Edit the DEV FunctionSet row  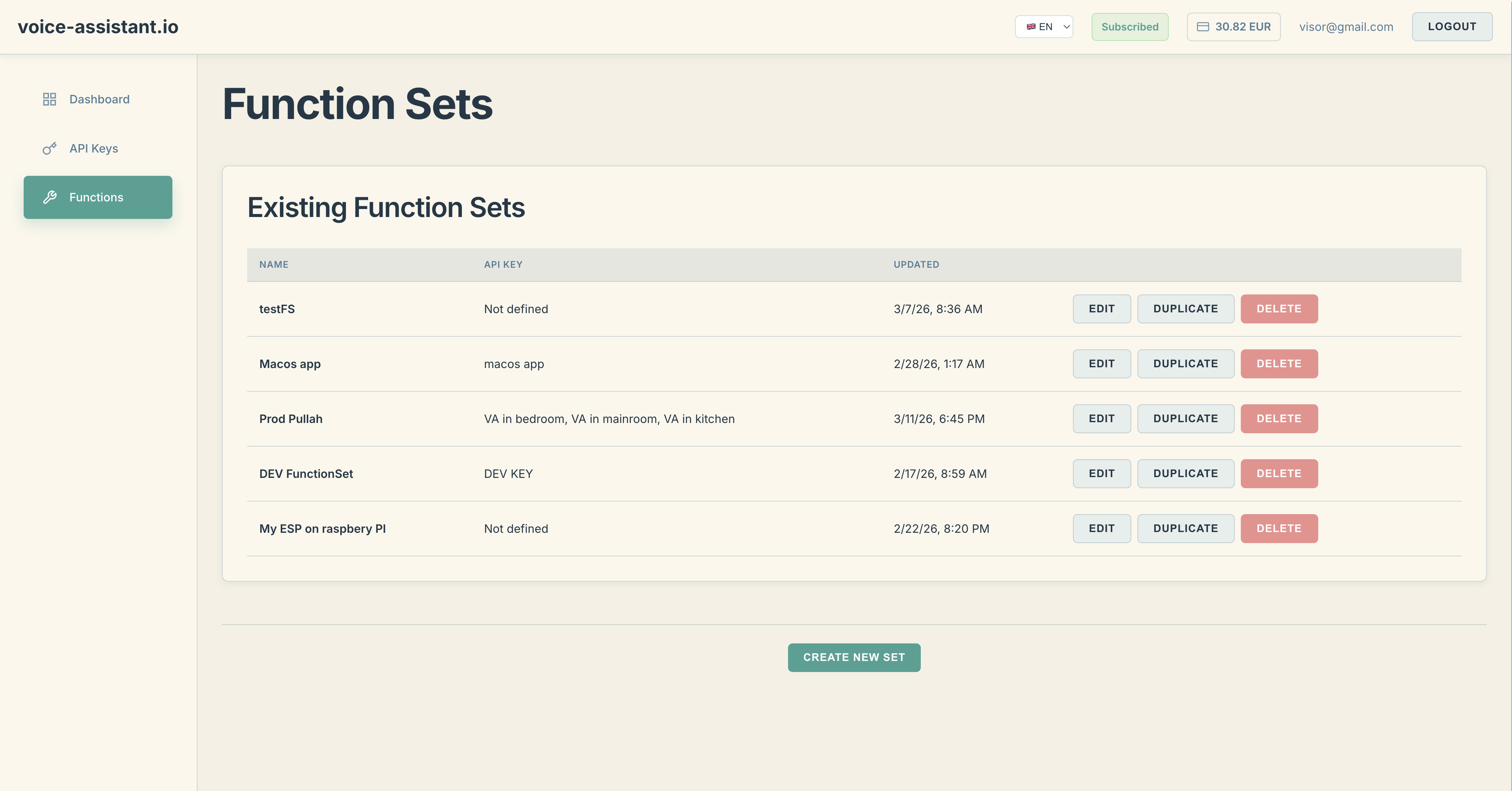1101,474
